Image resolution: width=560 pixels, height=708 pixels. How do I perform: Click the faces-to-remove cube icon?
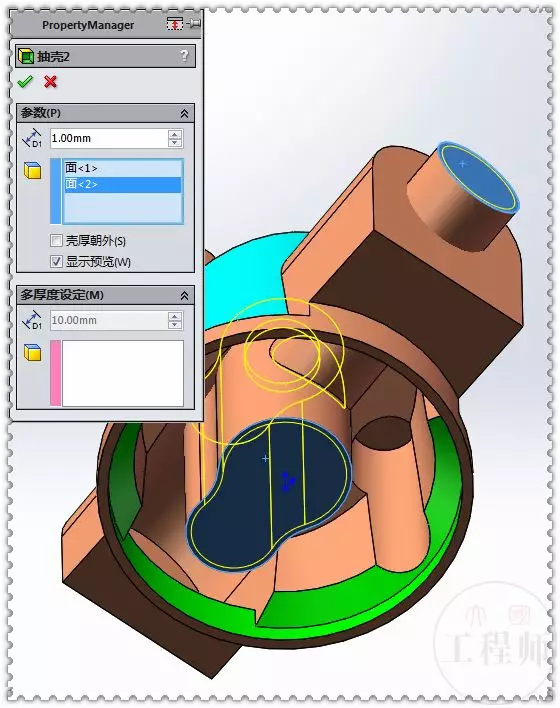pyautogui.click(x=33, y=171)
